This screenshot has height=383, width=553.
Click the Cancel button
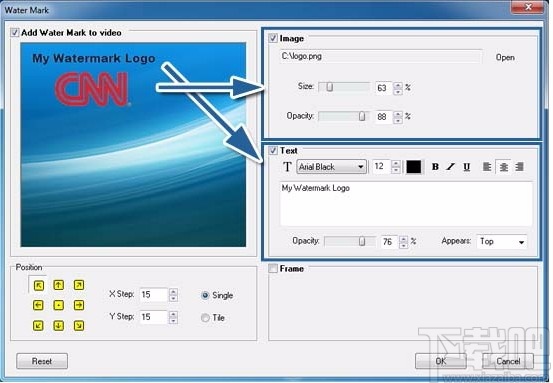(508, 361)
